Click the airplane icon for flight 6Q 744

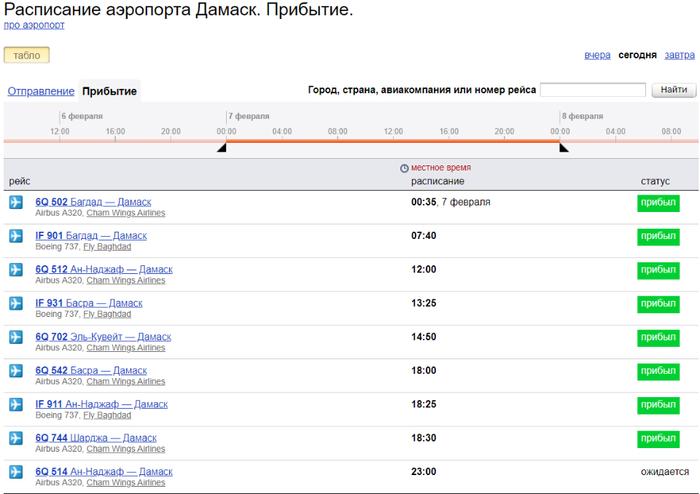pos(15,438)
